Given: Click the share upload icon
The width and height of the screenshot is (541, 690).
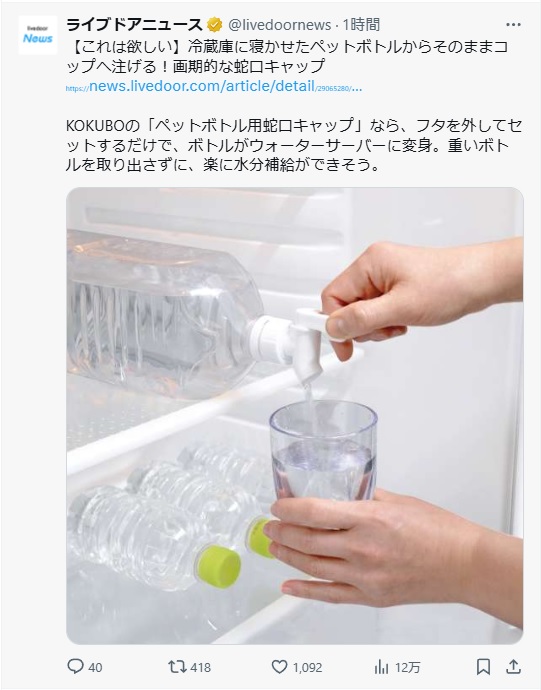Looking at the screenshot, I should pyautogui.click(x=513, y=667).
